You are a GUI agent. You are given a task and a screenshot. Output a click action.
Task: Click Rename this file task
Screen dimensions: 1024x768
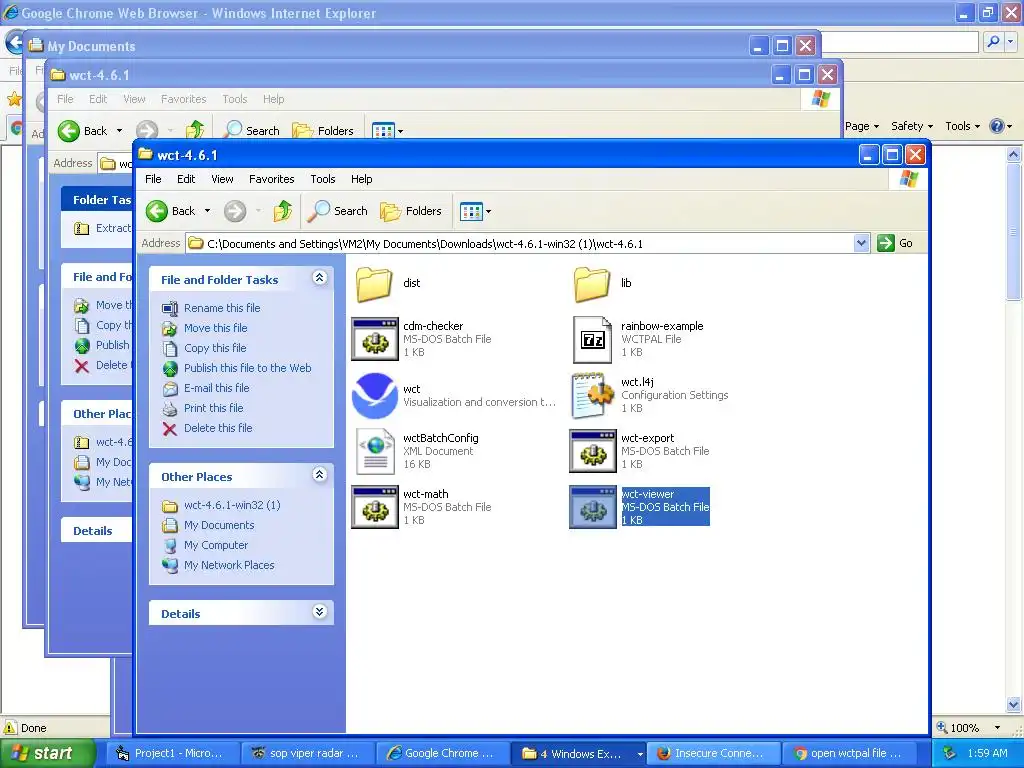point(222,308)
